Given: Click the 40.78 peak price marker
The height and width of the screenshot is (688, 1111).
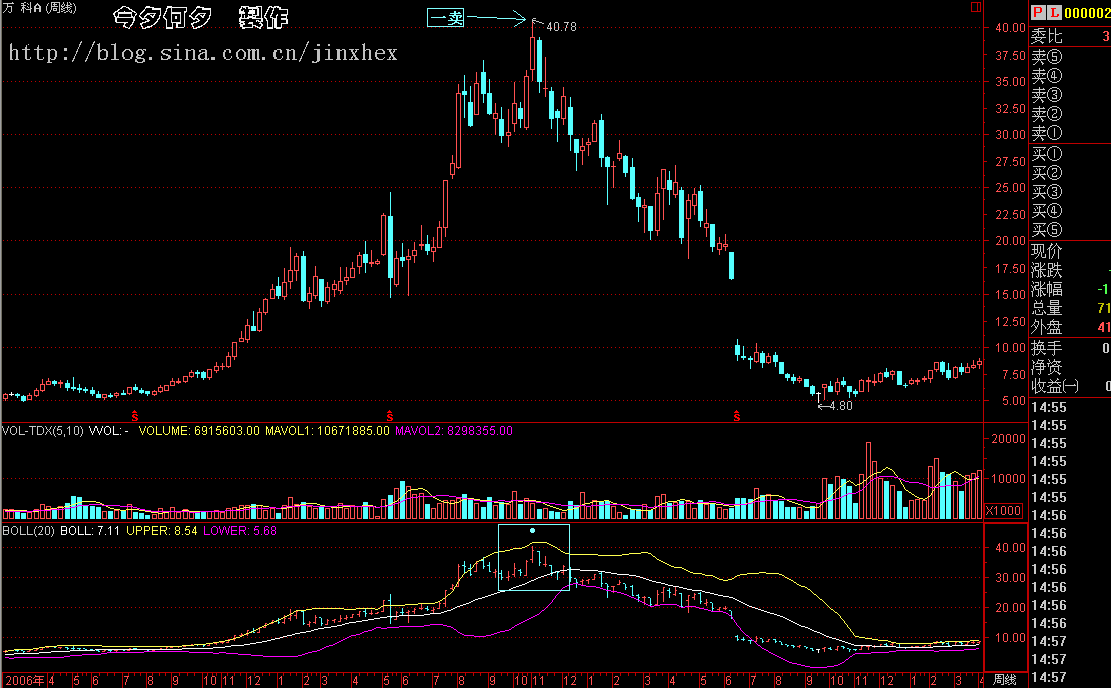Looking at the screenshot, I should pyautogui.click(x=560, y=27).
